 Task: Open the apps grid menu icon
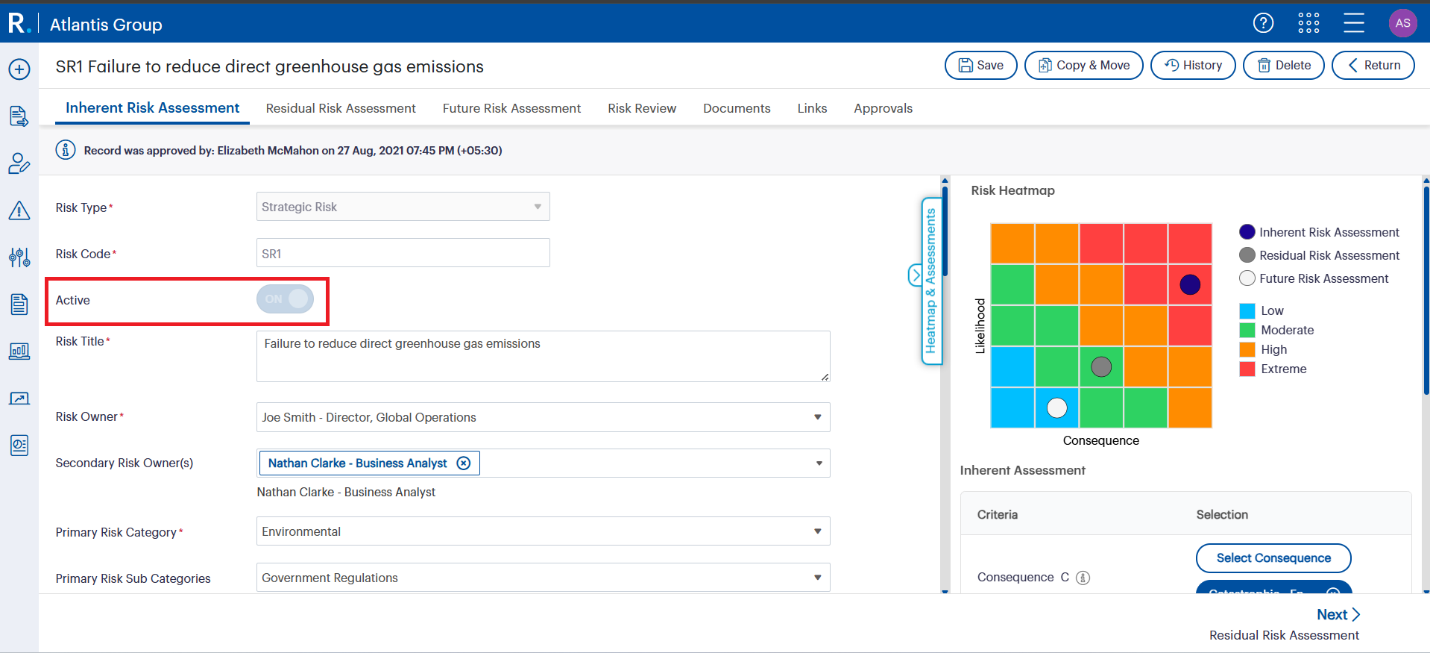click(x=1308, y=23)
